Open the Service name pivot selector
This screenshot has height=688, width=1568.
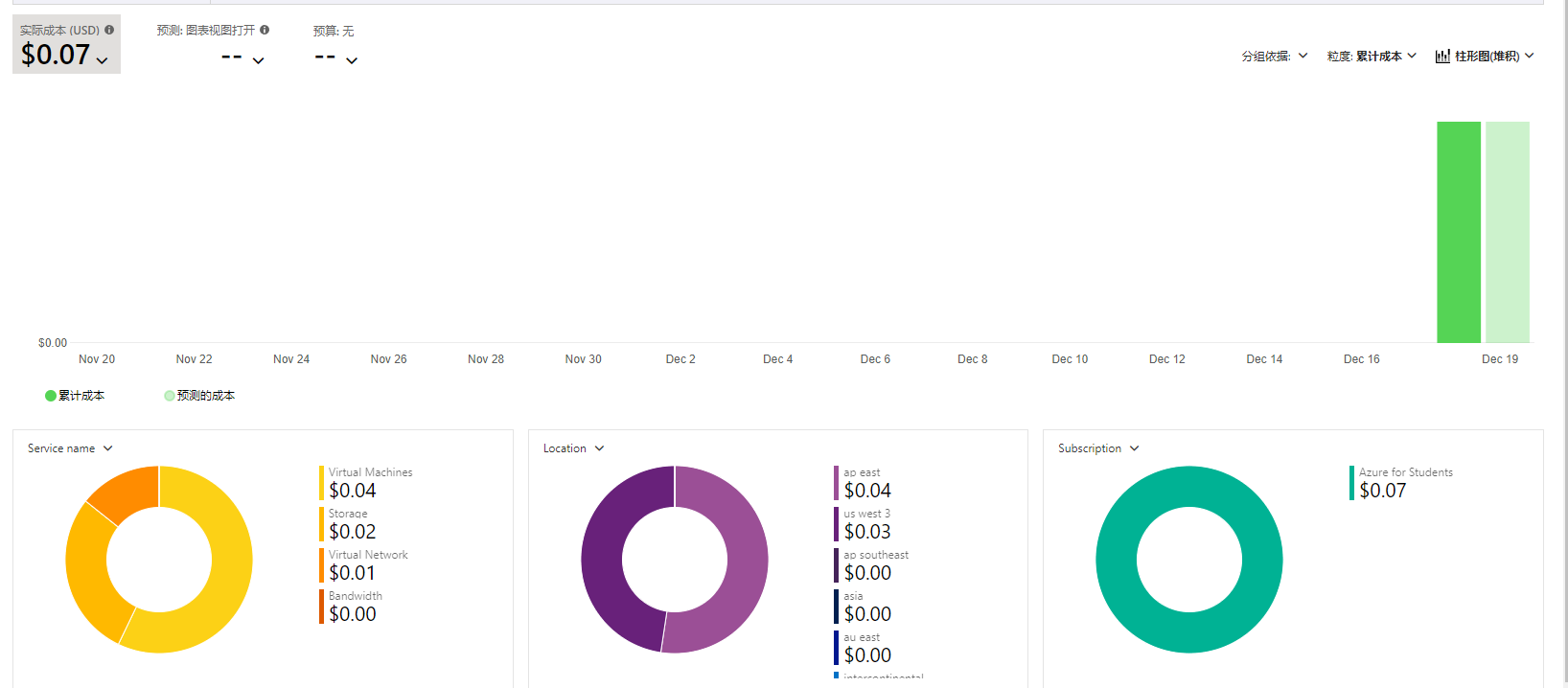pos(70,448)
